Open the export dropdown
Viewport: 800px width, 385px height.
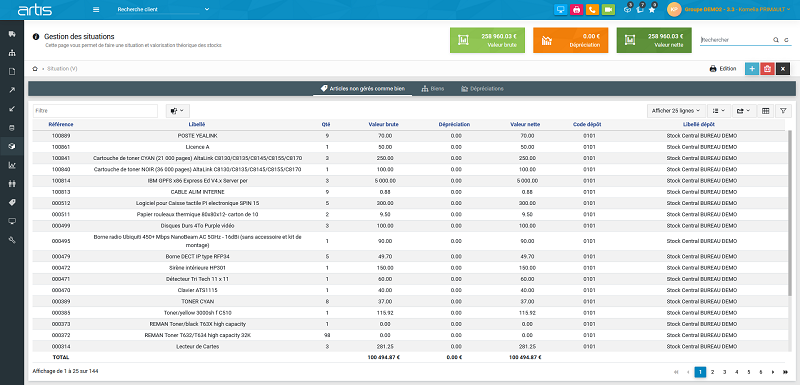point(743,111)
